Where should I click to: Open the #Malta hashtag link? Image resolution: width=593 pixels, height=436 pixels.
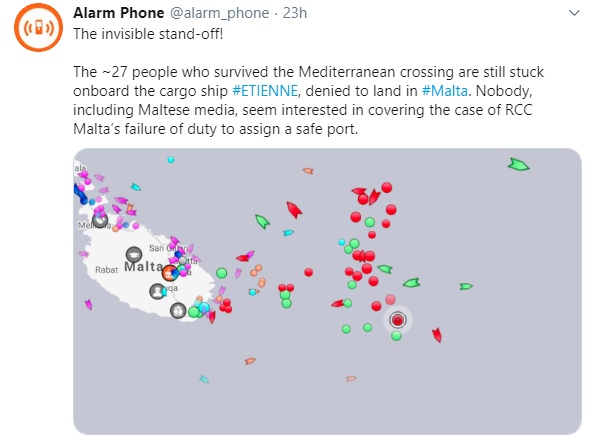(x=445, y=91)
